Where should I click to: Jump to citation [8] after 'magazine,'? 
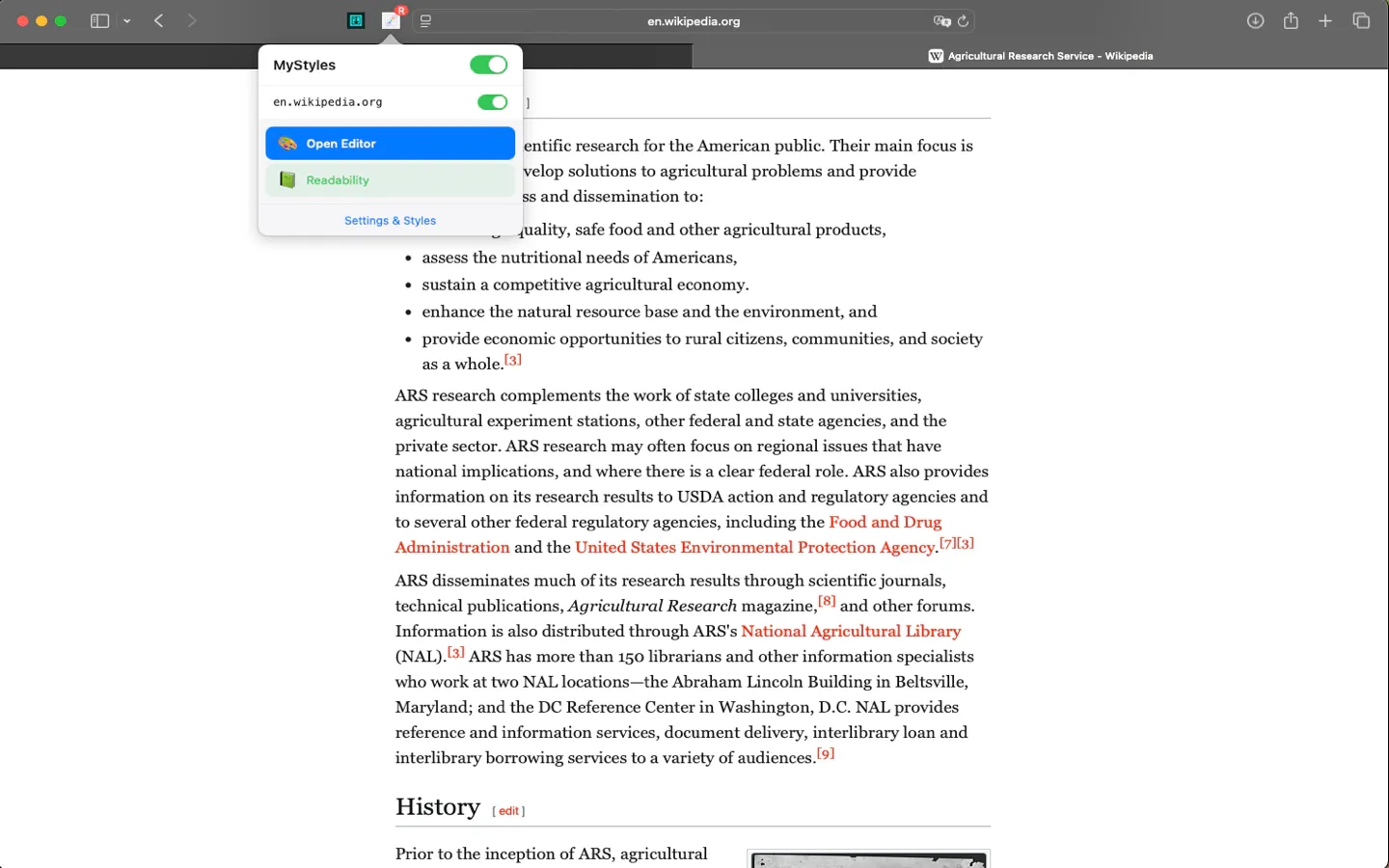coord(827,601)
